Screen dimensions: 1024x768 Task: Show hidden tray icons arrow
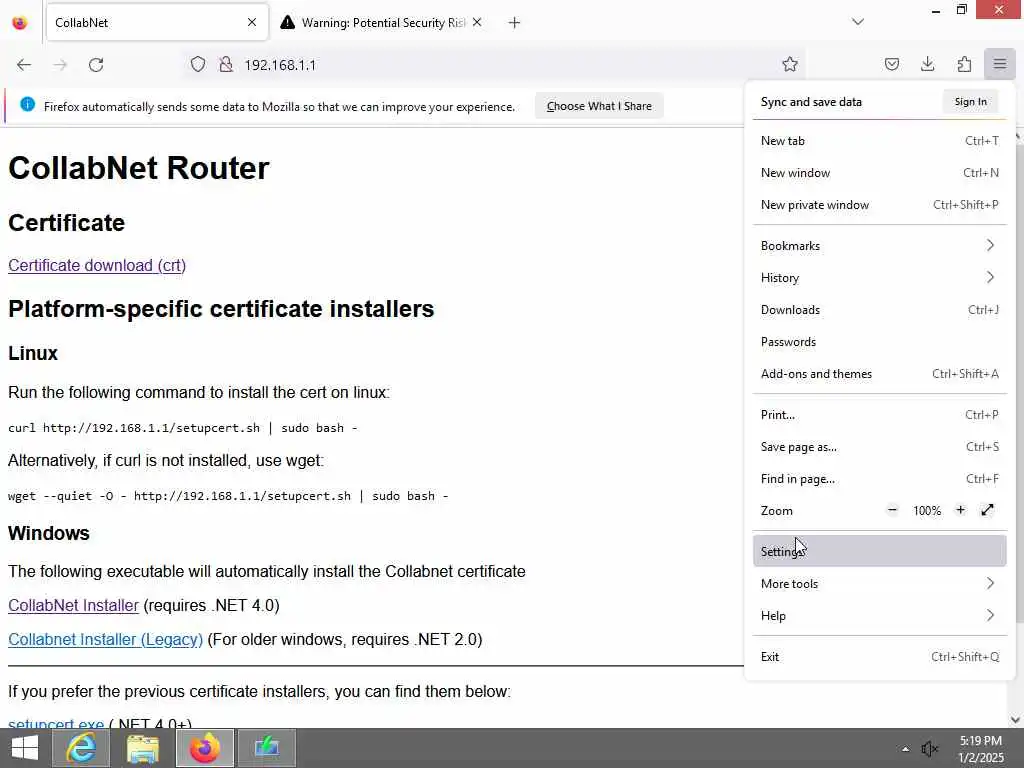905,749
